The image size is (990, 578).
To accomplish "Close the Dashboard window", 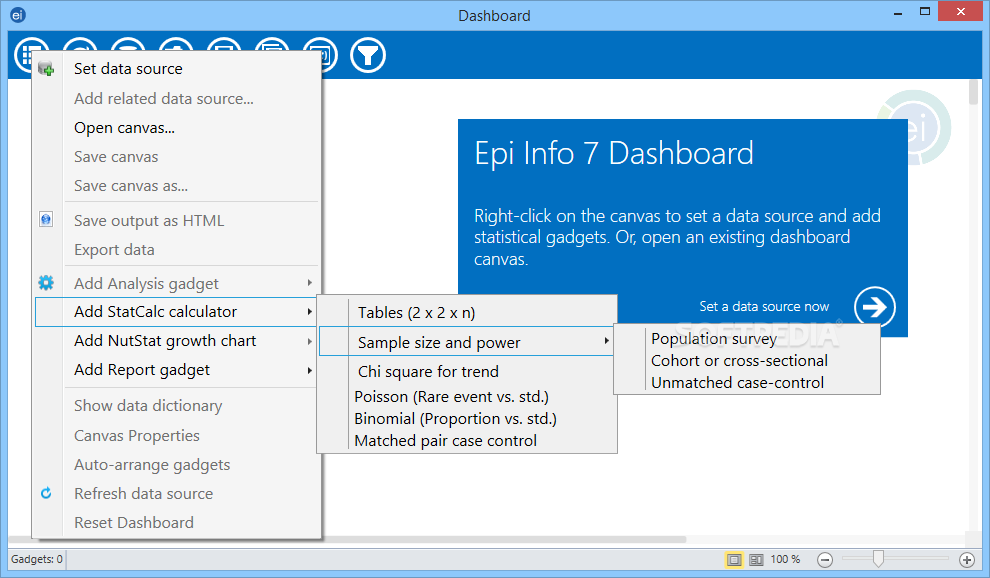I will pos(960,11).
